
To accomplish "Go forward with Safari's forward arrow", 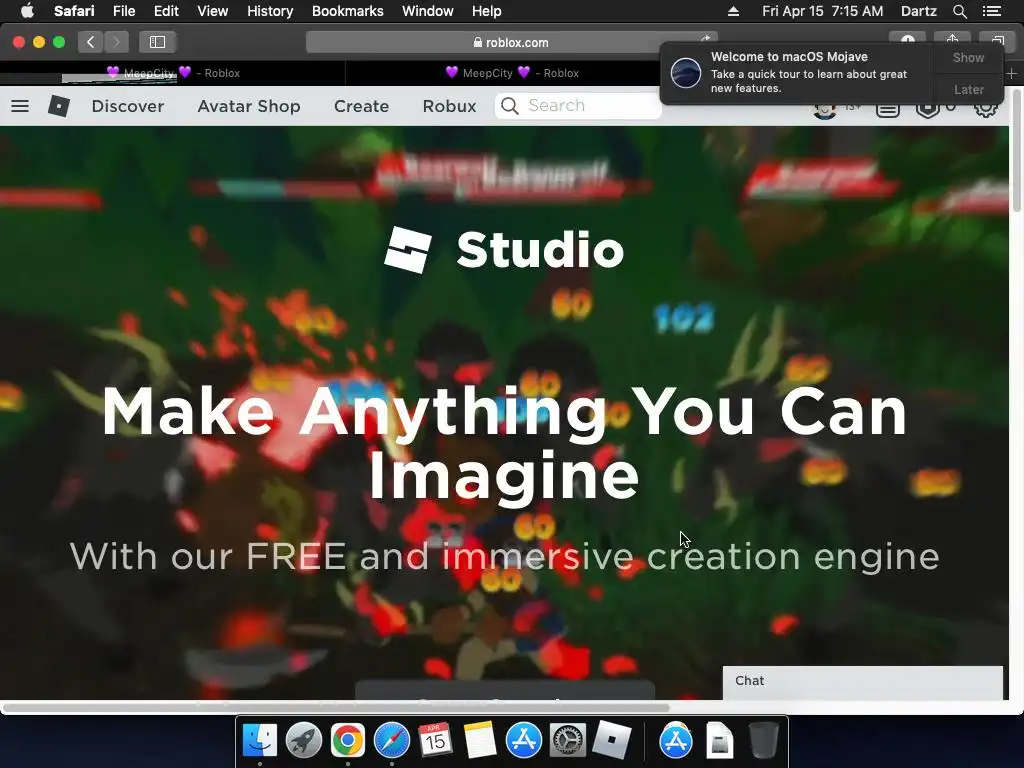I will pyautogui.click(x=116, y=42).
